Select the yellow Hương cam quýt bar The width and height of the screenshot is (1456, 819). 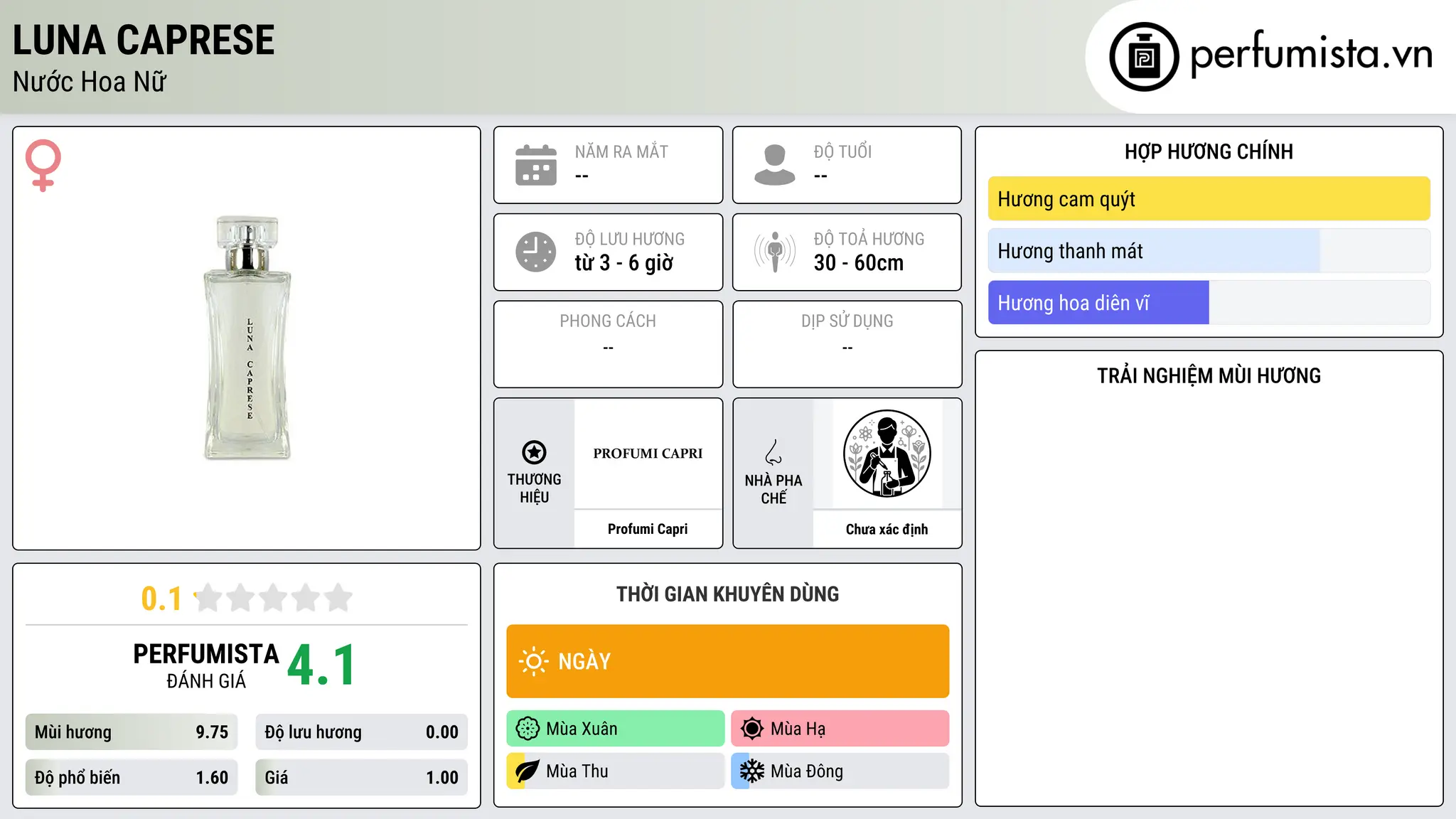[1209, 199]
